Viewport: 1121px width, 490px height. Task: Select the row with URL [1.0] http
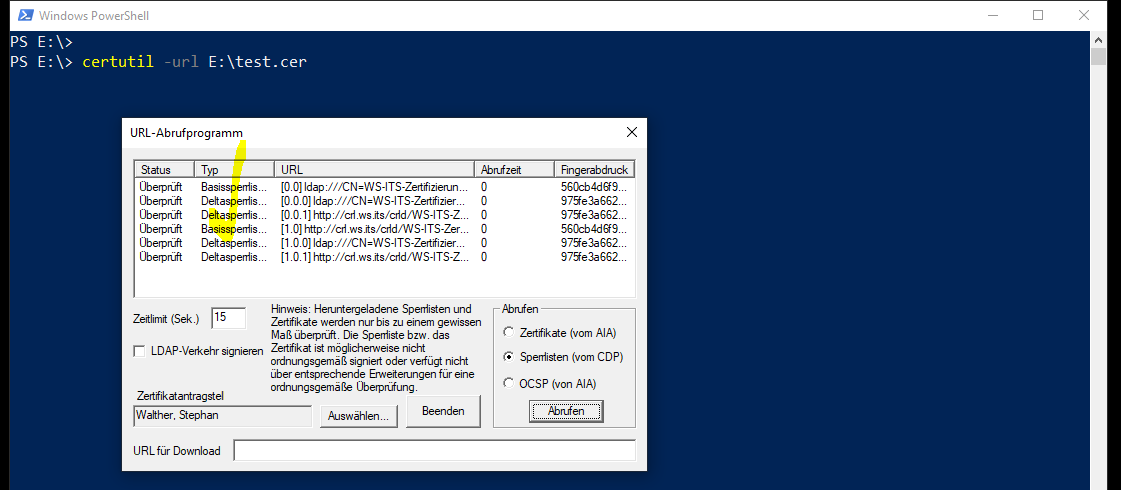pos(385,229)
